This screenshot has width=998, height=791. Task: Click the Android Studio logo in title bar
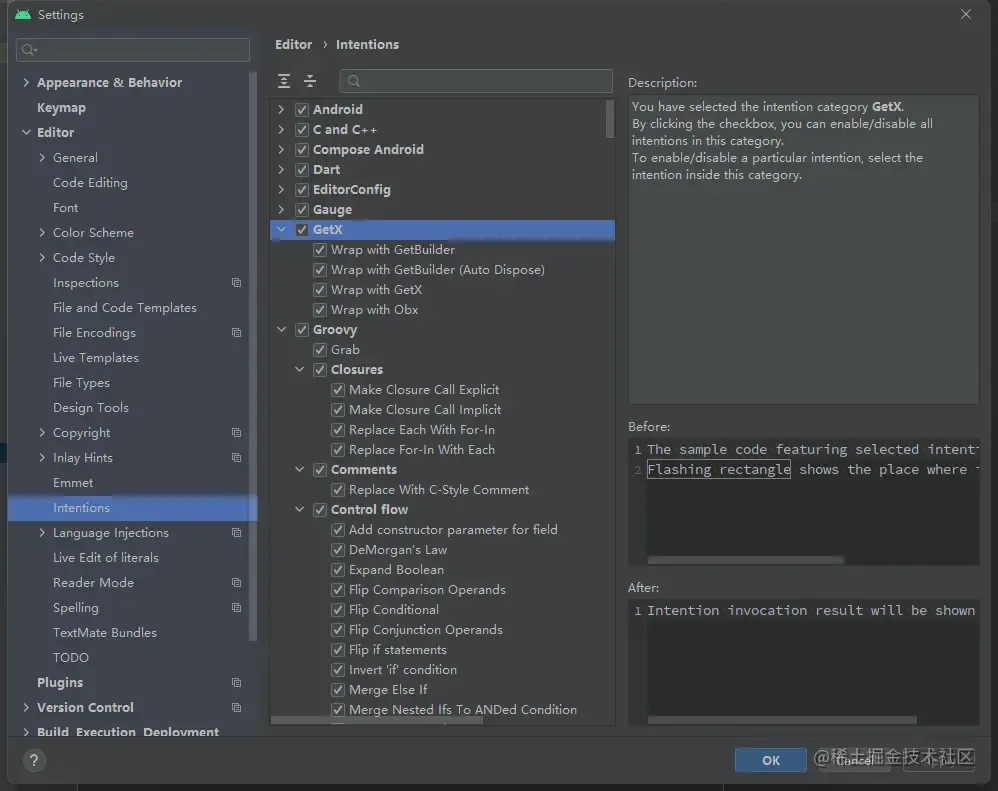pos(23,14)
